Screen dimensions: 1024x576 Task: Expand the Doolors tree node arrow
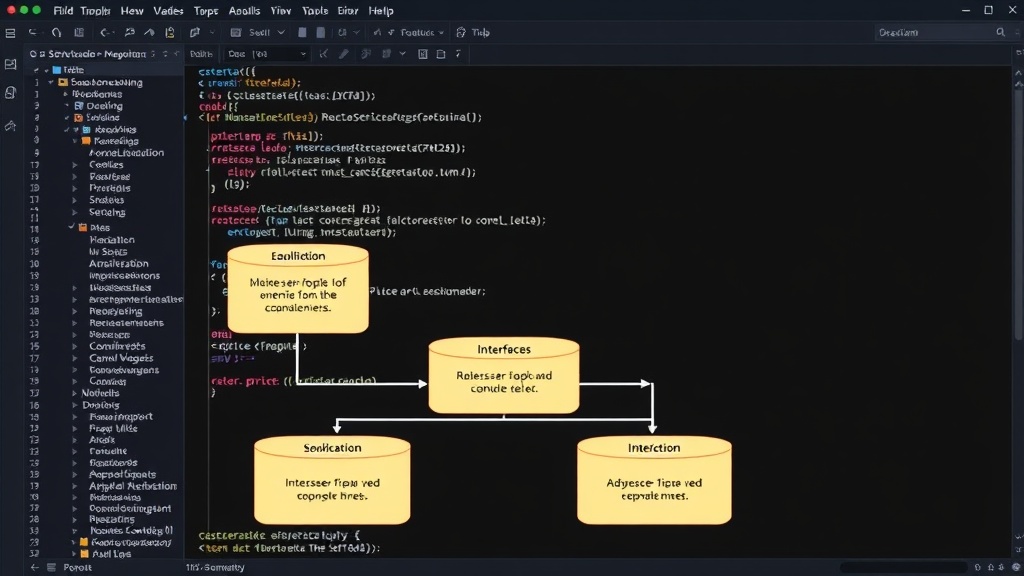pyautogui.click(x=75, y=406)
